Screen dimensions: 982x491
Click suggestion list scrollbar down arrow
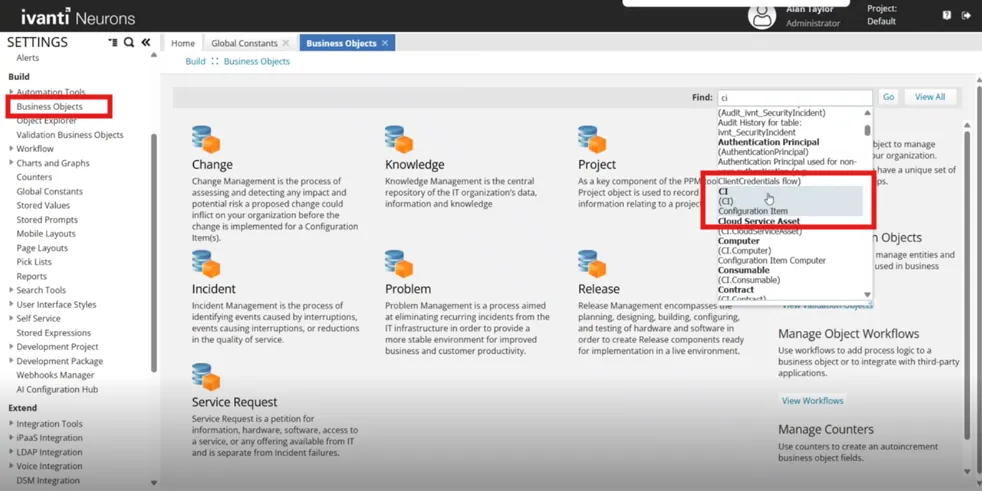(867, 294)
